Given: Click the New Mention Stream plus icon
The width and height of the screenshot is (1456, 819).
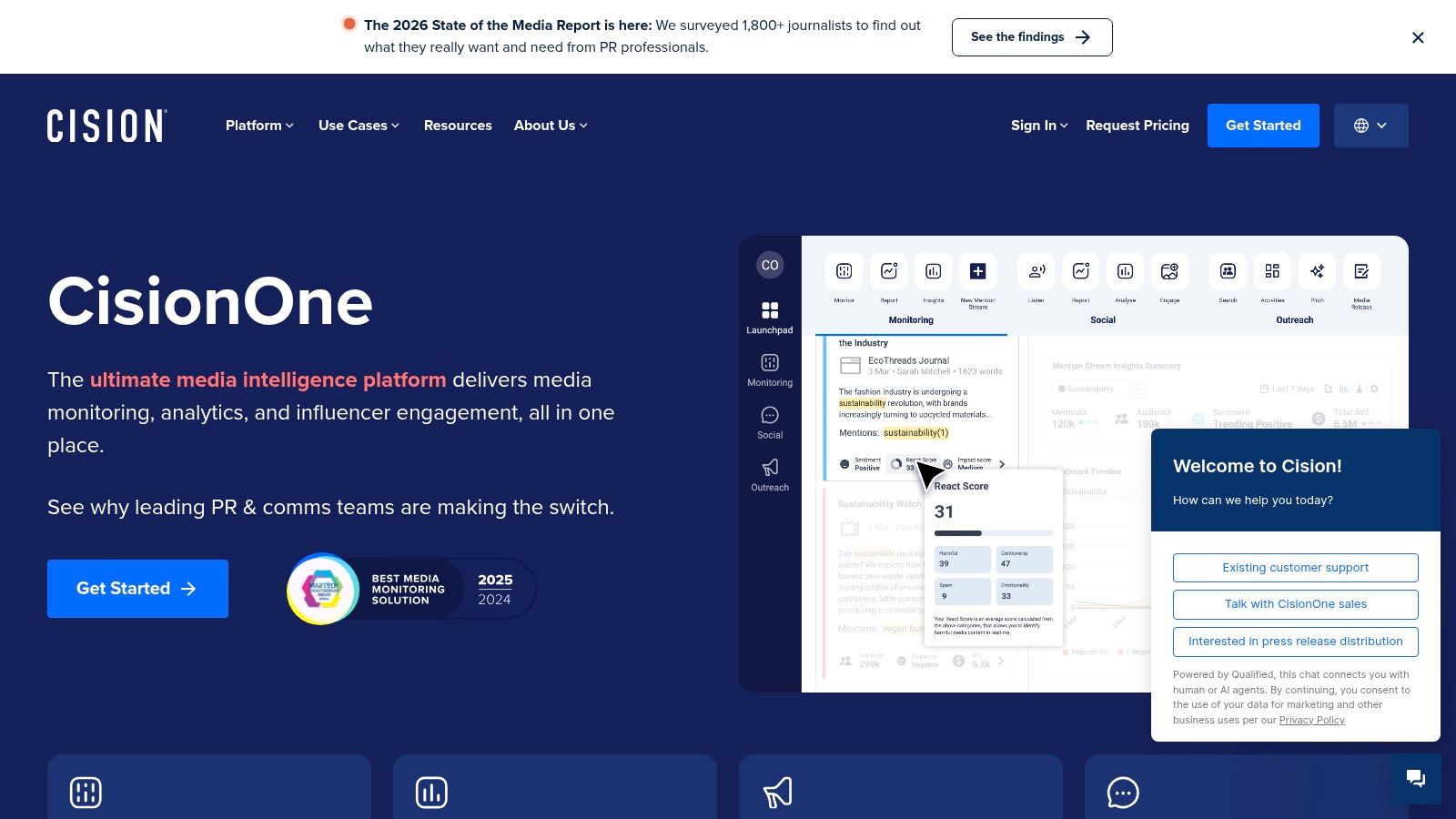Looking at the screenshot, I should [x=978, y=271].
